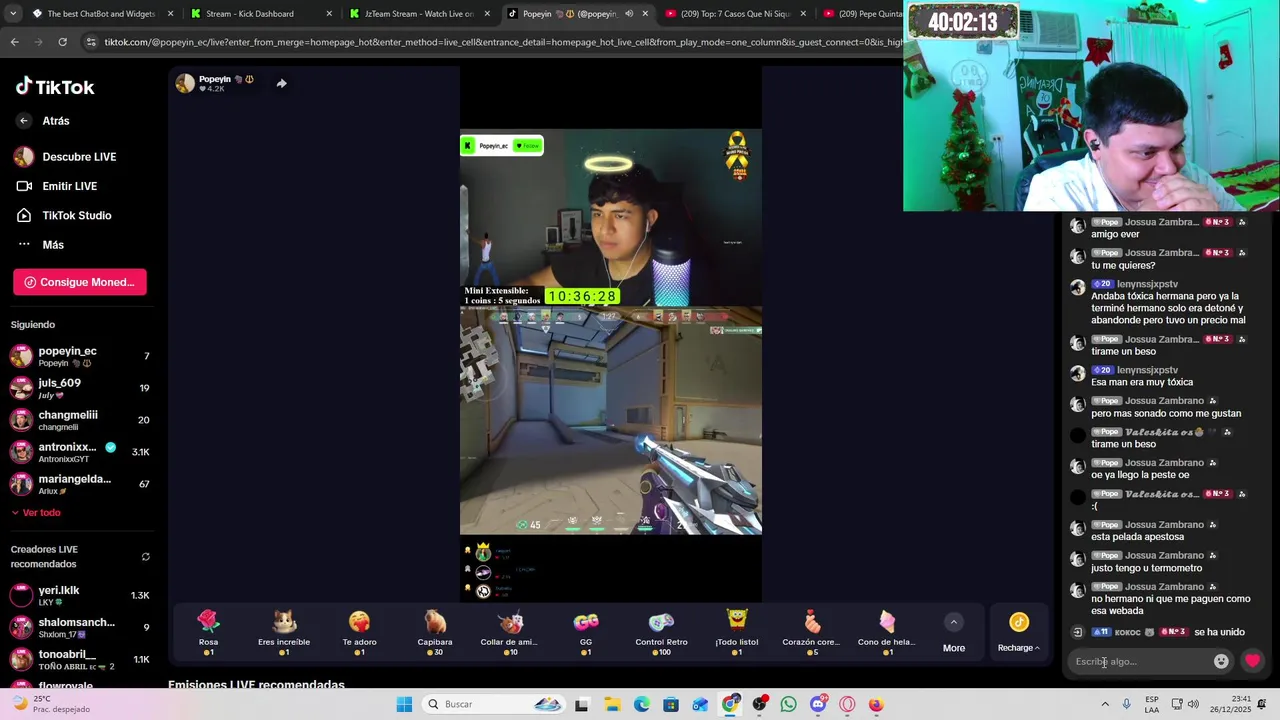Open Descubre LIVE in the sidebar
The image size is (1280, 720).
(x=66, y=157)
